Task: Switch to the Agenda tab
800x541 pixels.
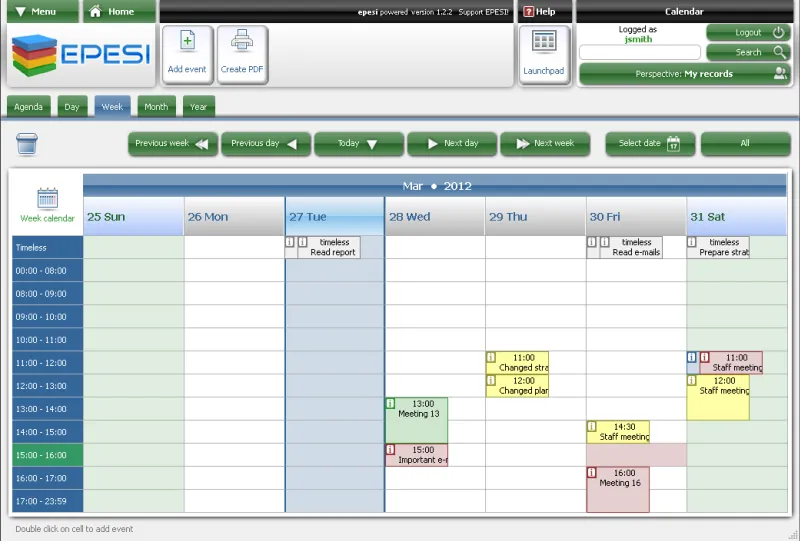Action: (29, 107)
